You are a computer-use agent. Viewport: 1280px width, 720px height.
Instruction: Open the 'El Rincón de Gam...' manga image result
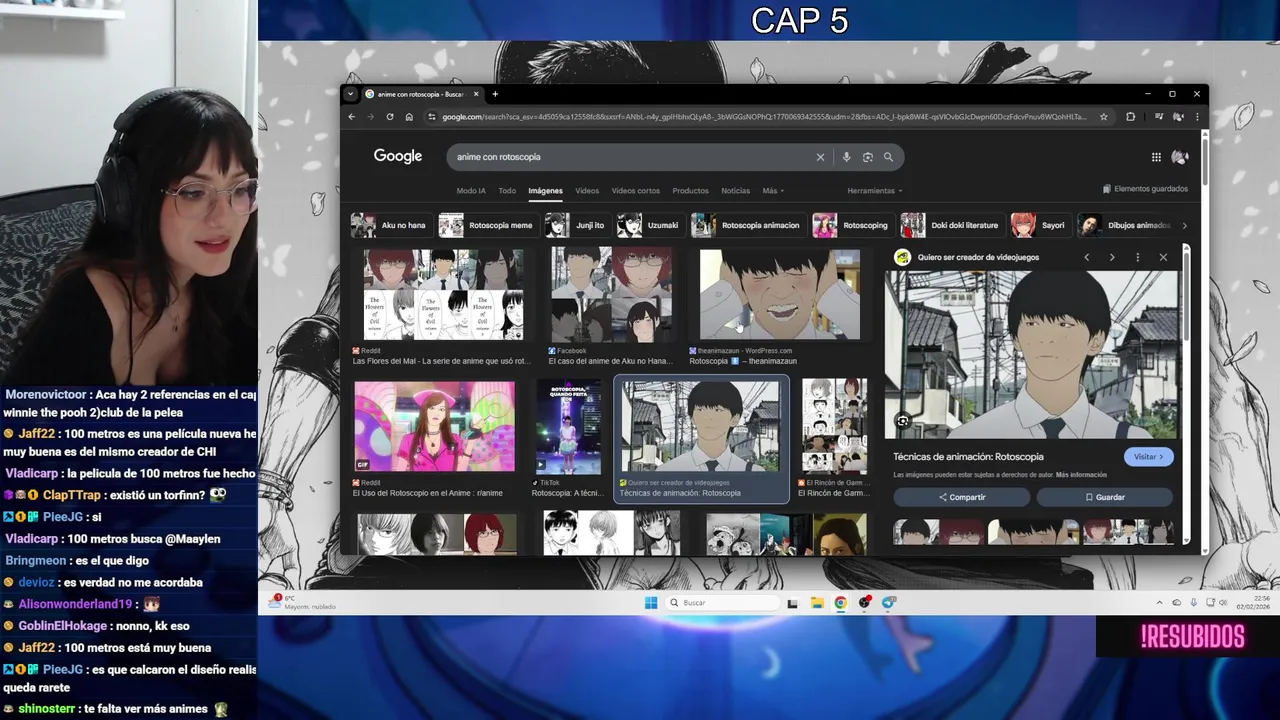click(x=834, y=427)
